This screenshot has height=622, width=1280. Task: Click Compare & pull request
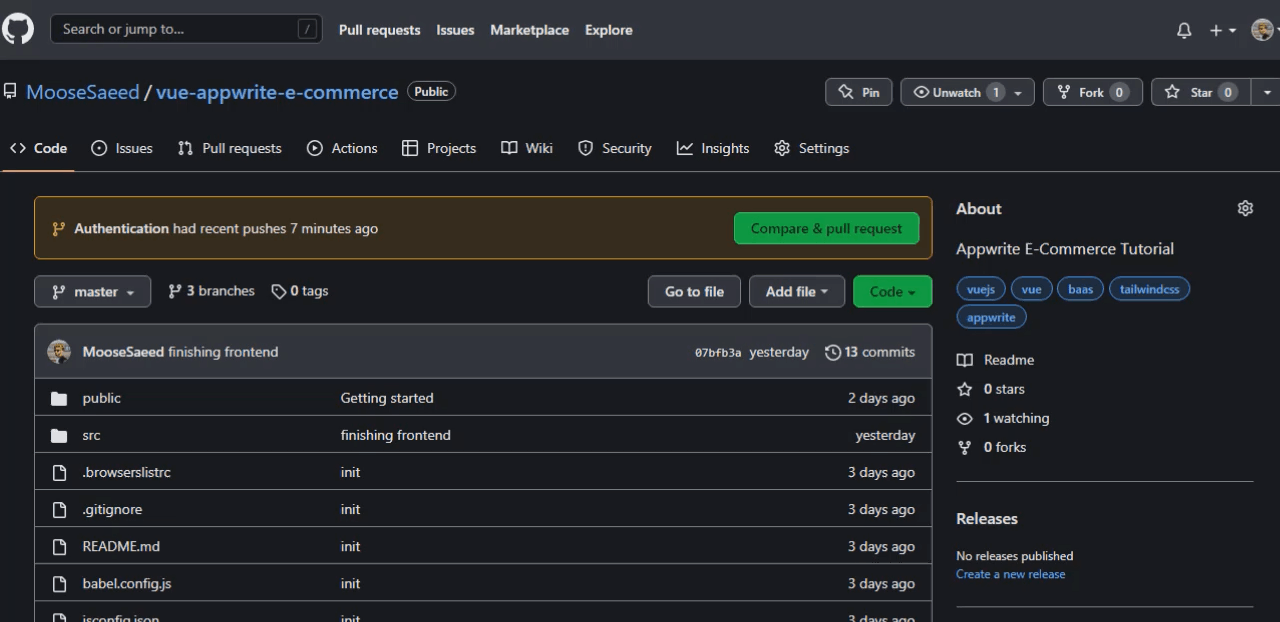coord(826,228)
